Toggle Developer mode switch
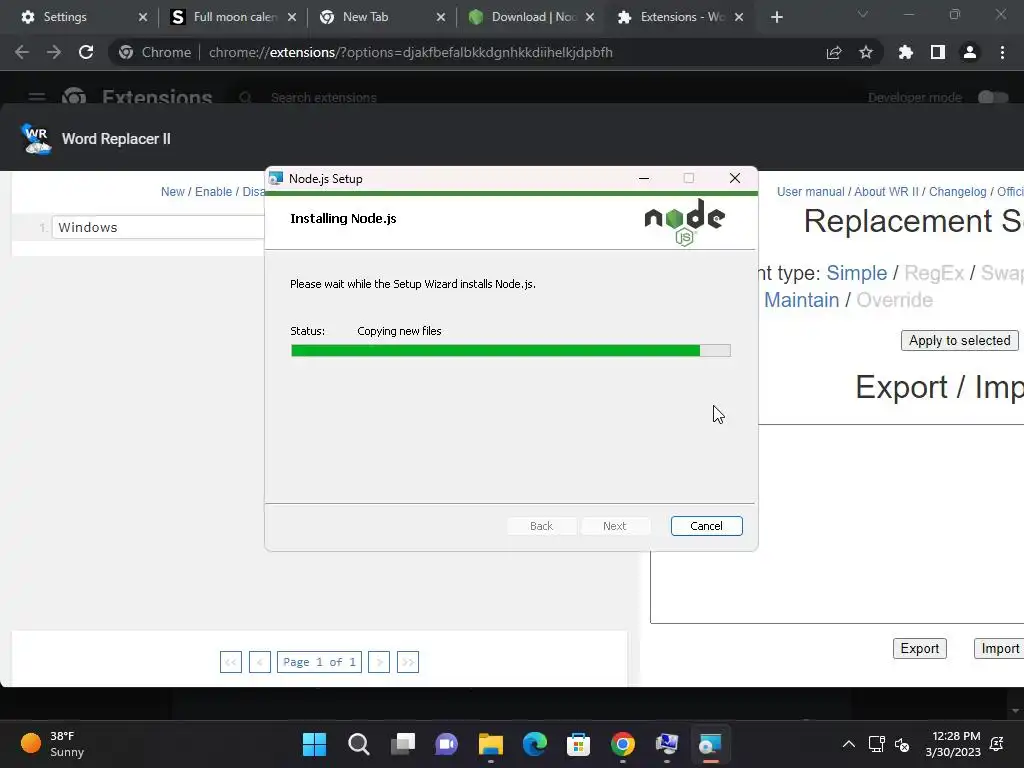This screenshot has width=1024, height=768. [x=993, y=97]
